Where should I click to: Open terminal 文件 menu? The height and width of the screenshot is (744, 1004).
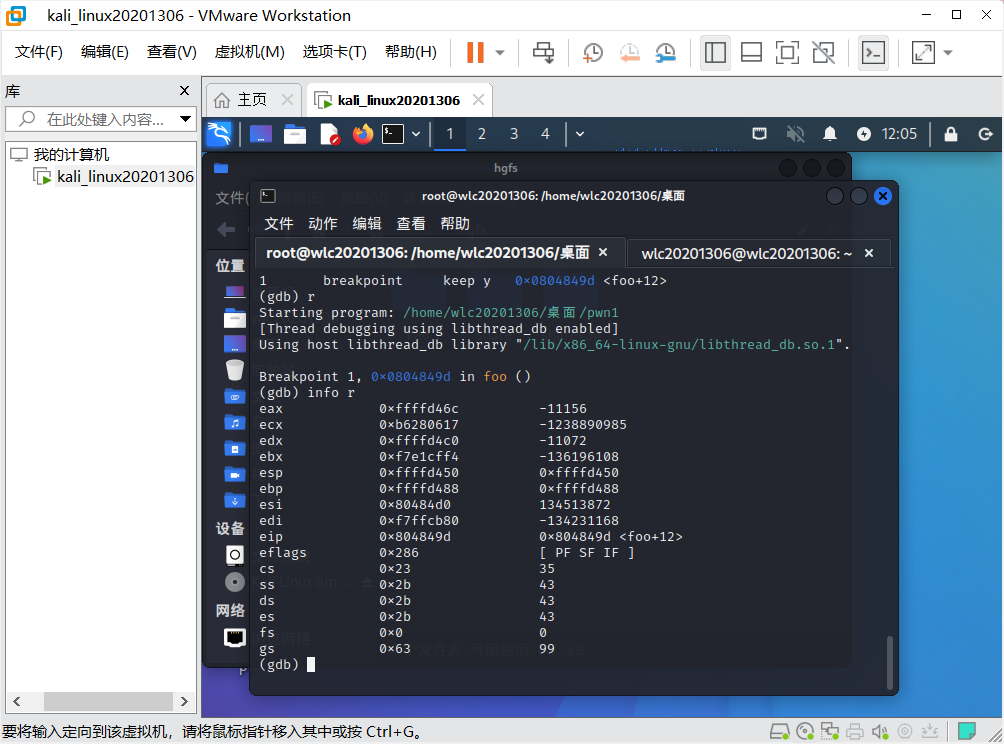[279, 223]
